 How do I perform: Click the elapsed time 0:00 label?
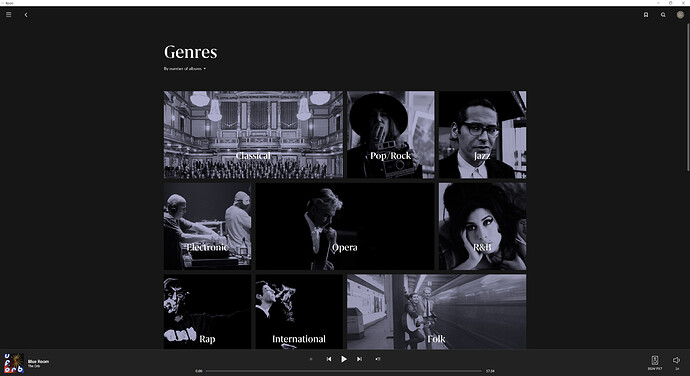199,371
